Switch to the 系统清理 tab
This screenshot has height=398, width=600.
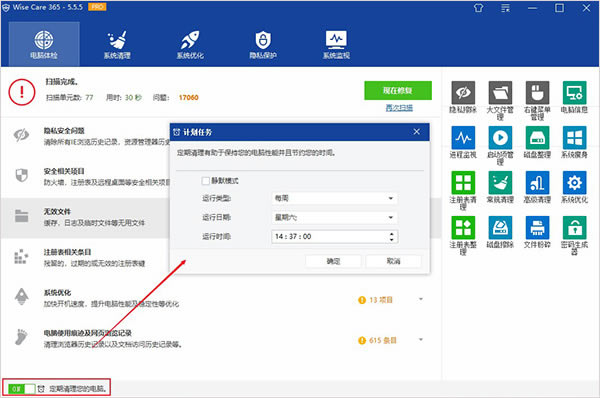tap(117, 44)
